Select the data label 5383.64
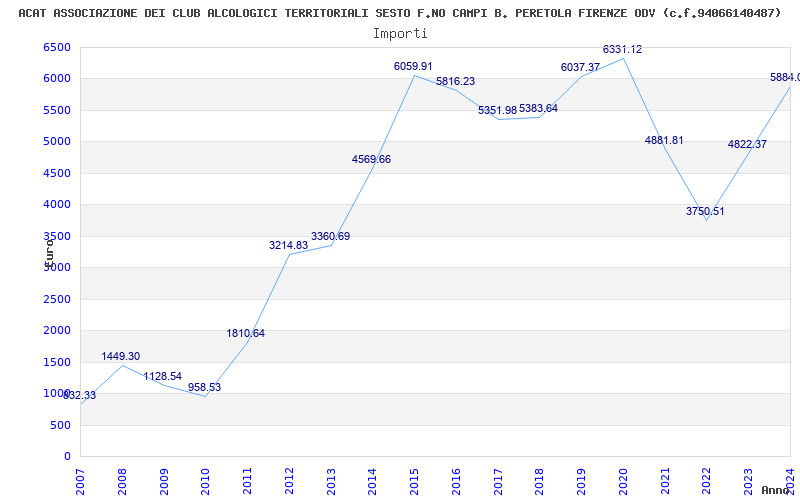The height and width of the screenshot is (500, 800). coord(538,108)
